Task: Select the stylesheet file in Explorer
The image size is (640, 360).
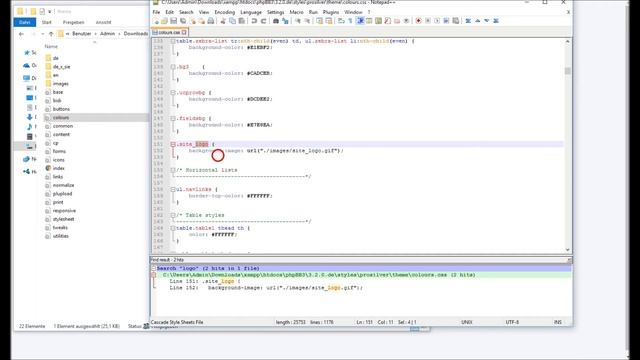Action: click(x=63, y=219)
